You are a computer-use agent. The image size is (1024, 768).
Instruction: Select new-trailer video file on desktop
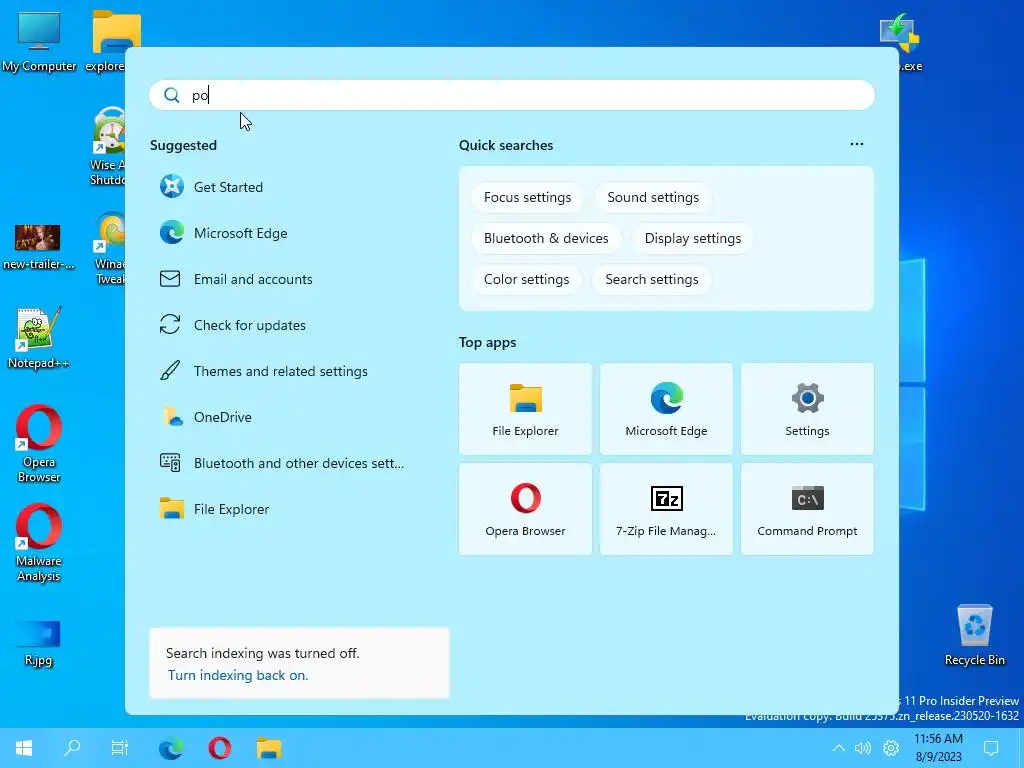point(39,247)
